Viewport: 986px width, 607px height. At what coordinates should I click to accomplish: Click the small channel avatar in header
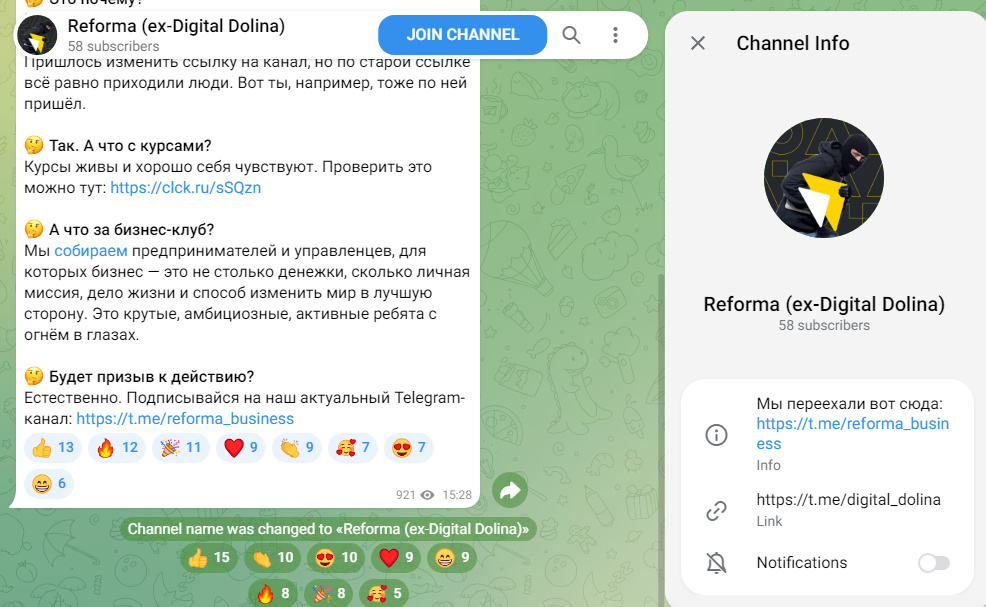coord(37,35)
